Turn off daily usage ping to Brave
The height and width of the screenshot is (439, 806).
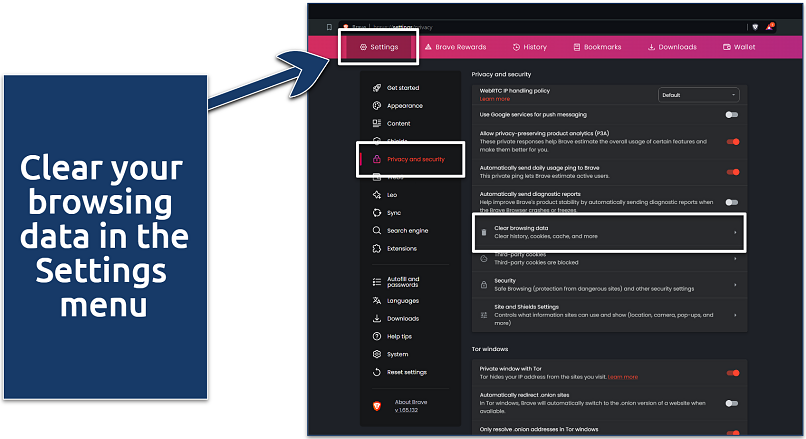[733, 172]
